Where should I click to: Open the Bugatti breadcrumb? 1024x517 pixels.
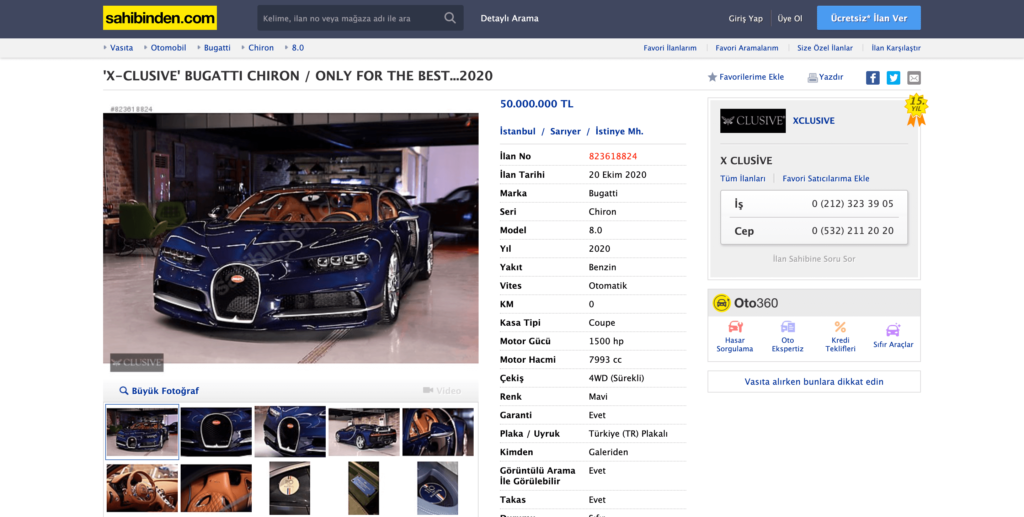coord(217,48)
